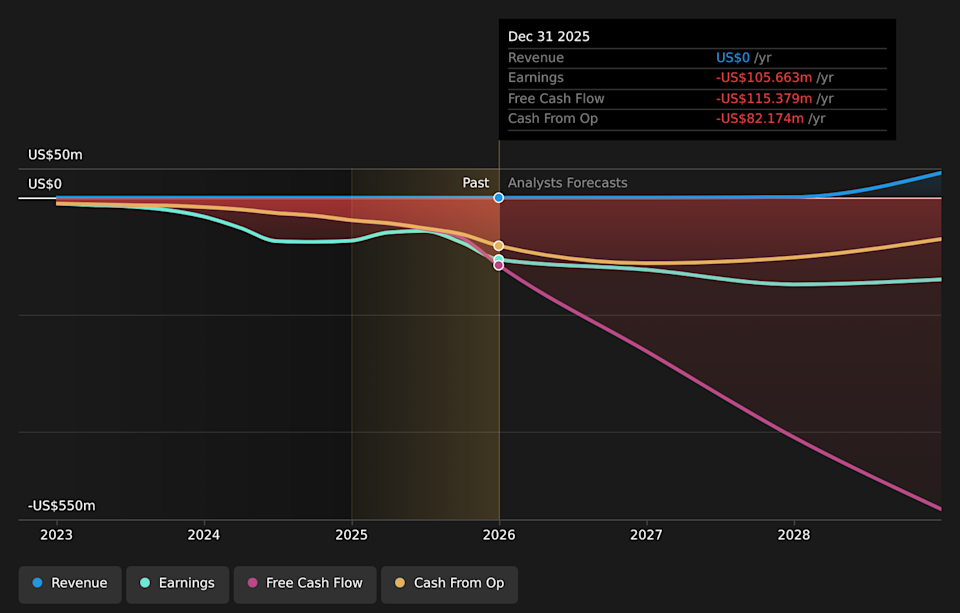
Task: Click the tooltip 'Earnings' row label
Action: coord(536,78)
